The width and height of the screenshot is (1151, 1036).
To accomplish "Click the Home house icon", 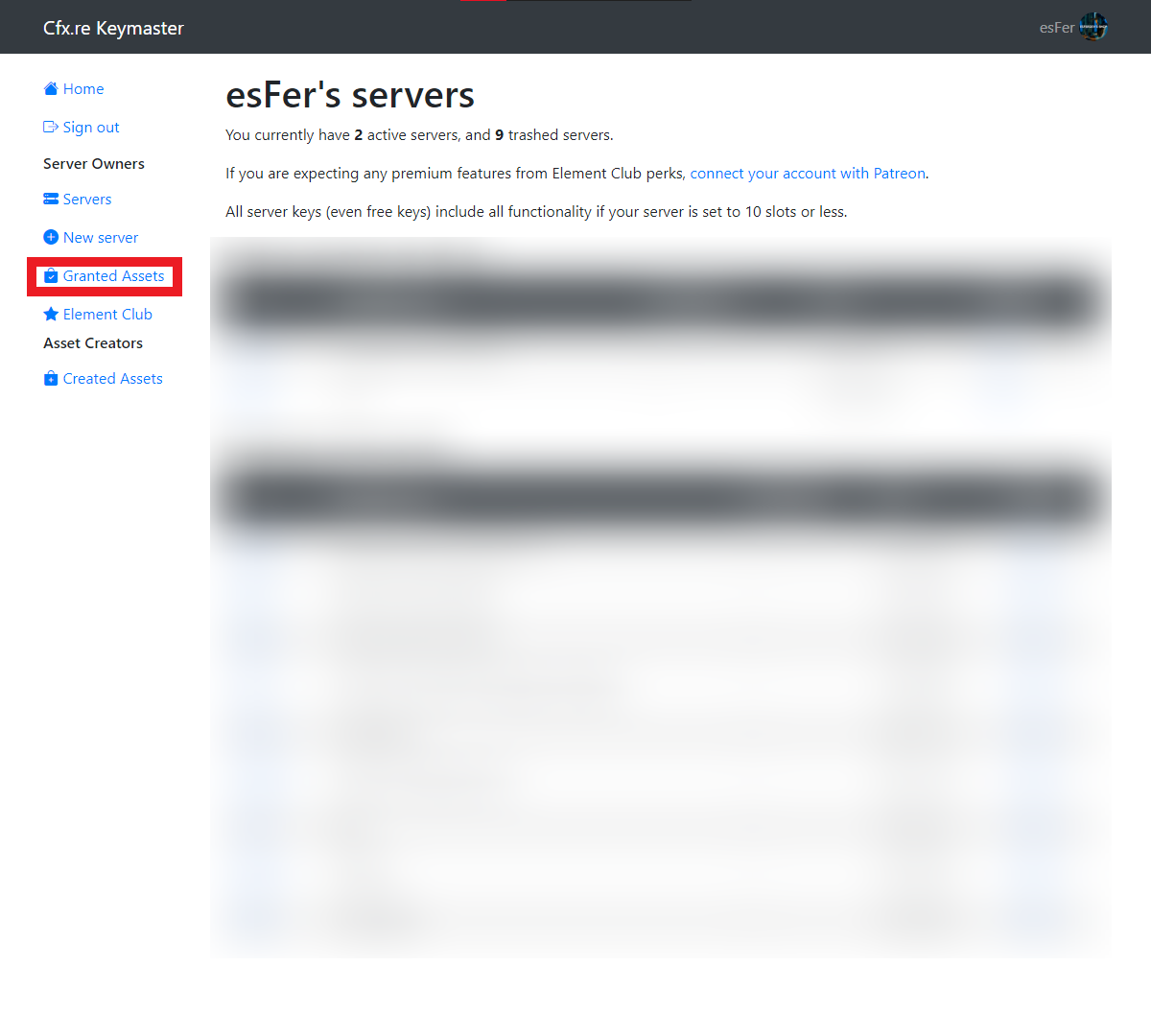I will pyautogui.click(x=51, y=89).
